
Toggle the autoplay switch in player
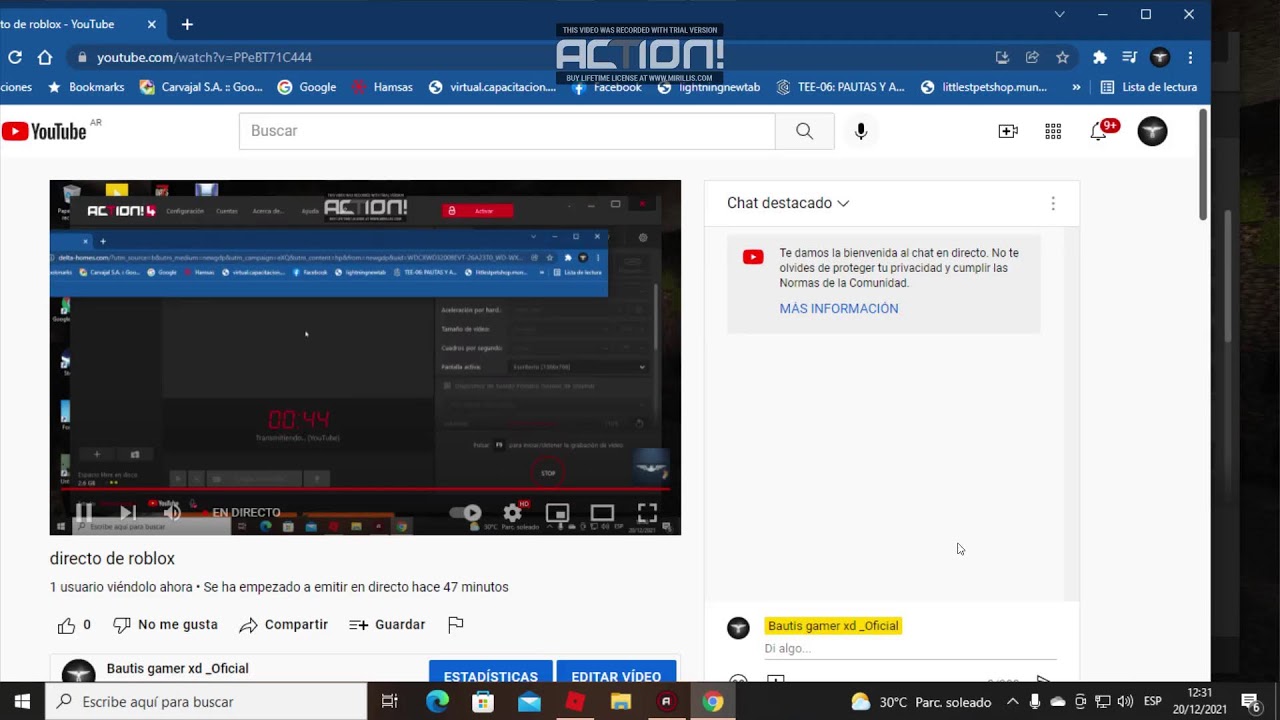tap(465, 513)
